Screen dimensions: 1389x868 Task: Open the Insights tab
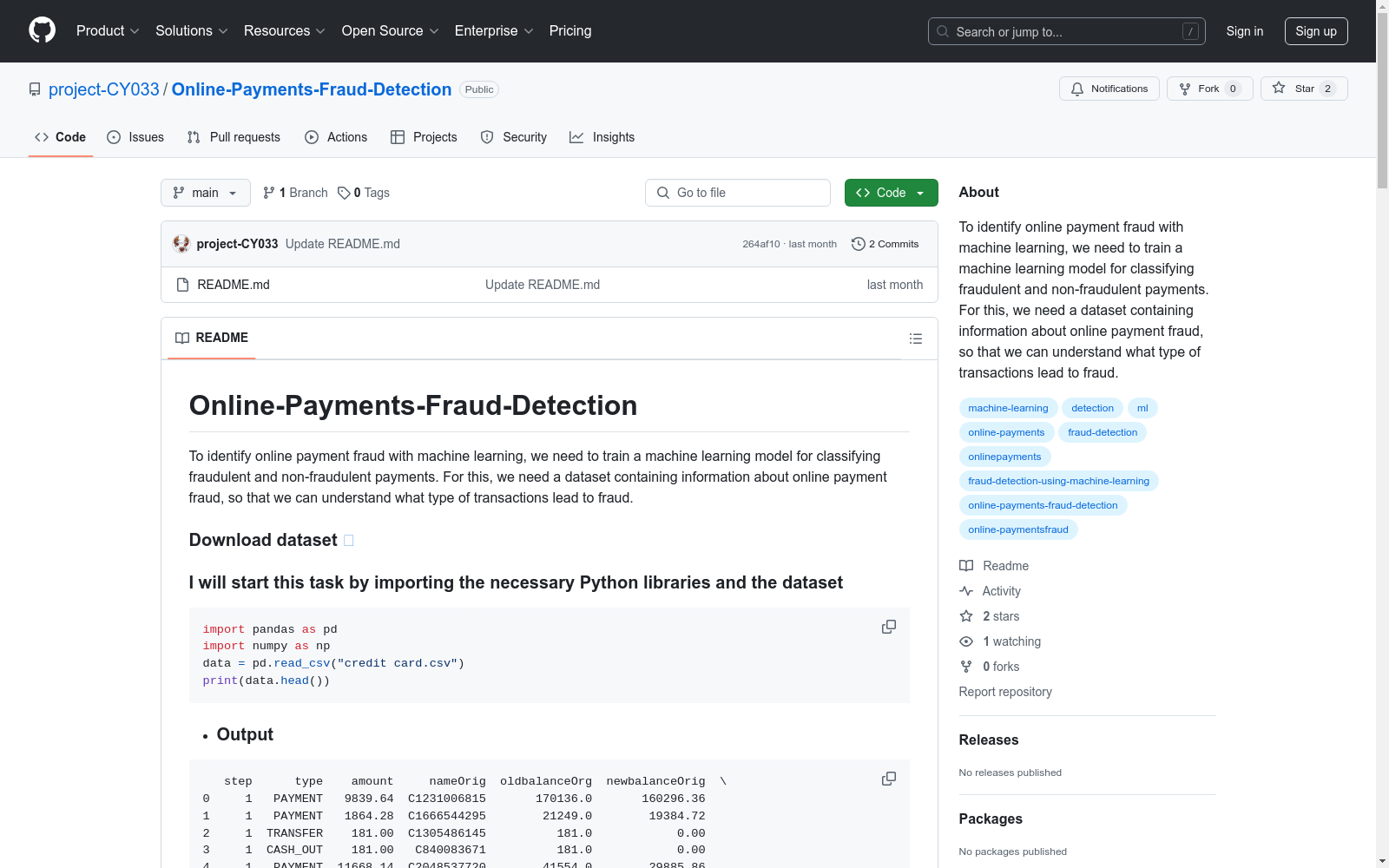[602, 137]
